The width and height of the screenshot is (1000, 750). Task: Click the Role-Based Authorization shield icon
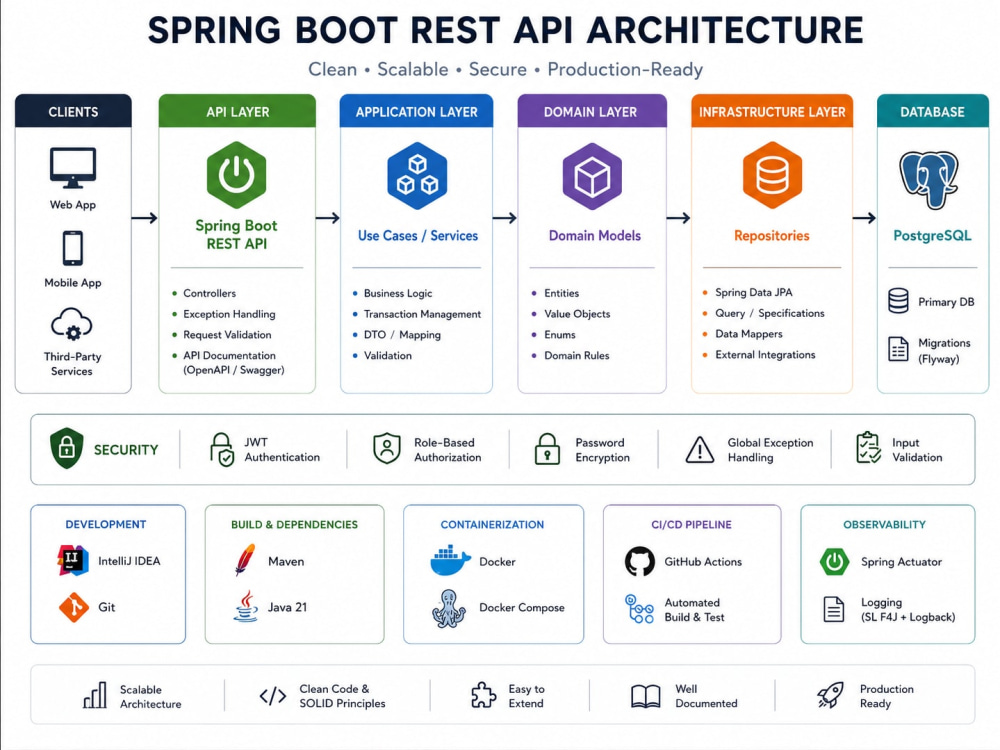tap(386, 448)
